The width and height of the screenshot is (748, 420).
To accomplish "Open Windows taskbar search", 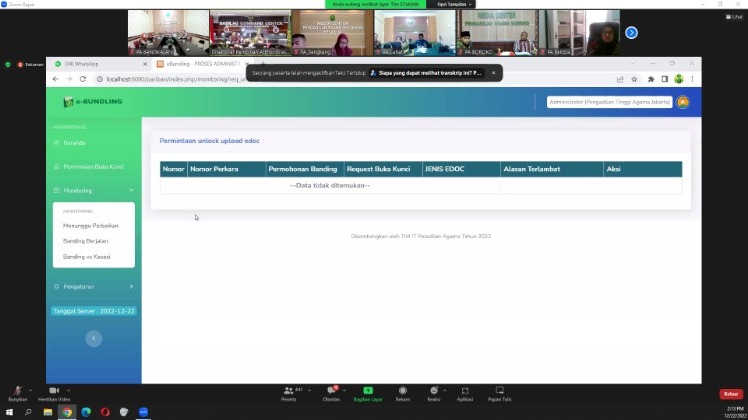I will coord(28,412).
